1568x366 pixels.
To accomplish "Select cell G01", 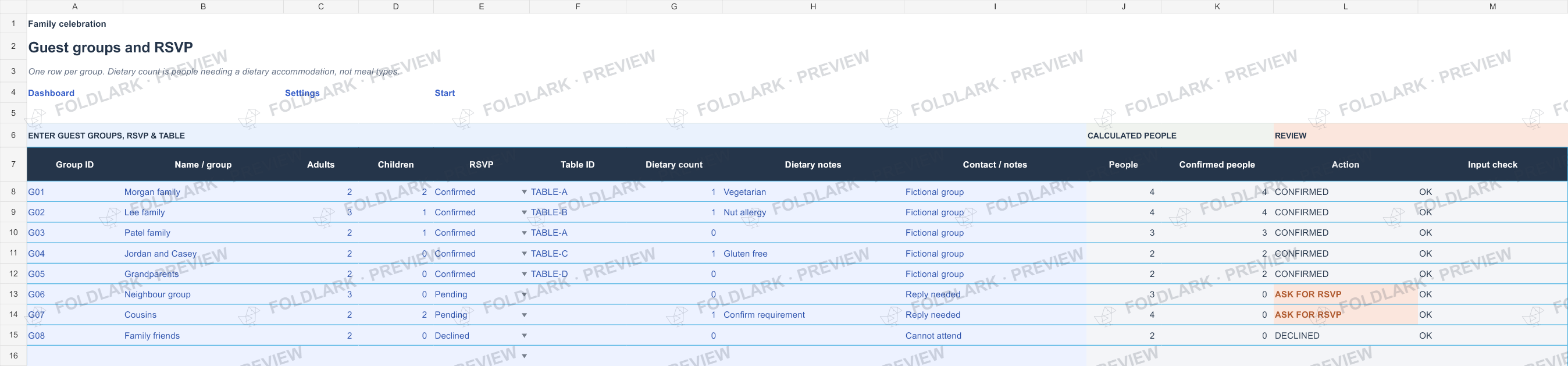I will tap(75, 192).
